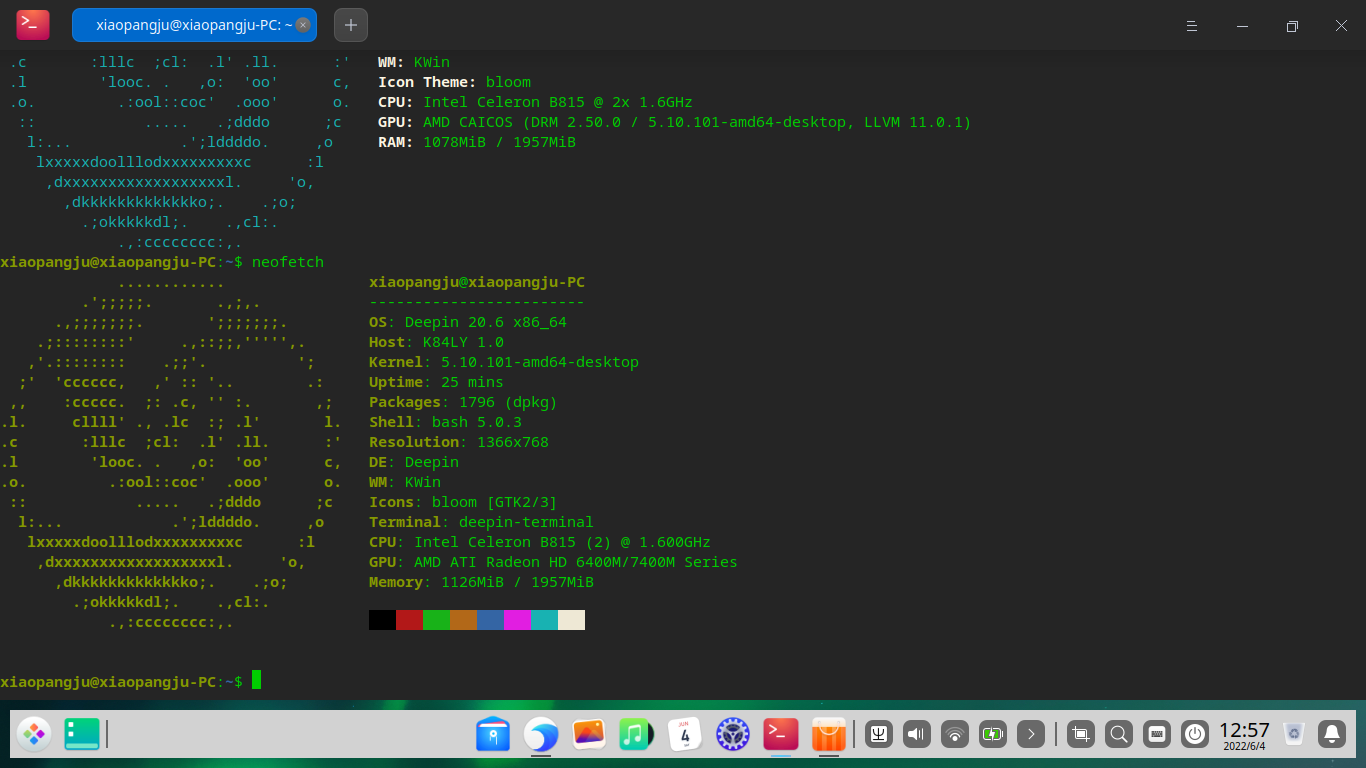Viewport: 1366px width, 768px height.
Task: Open notifications via the bell icon
Action: [x=1334, y=734]
